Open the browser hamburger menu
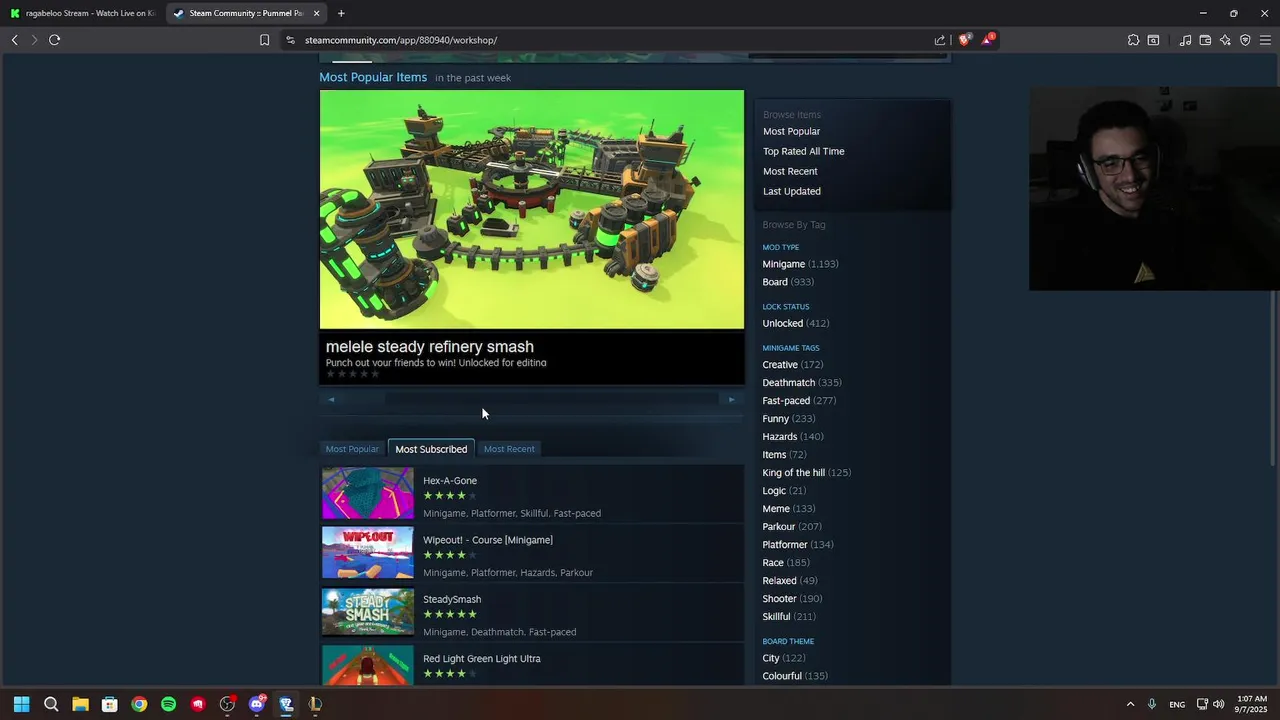 click(1265, 40)
